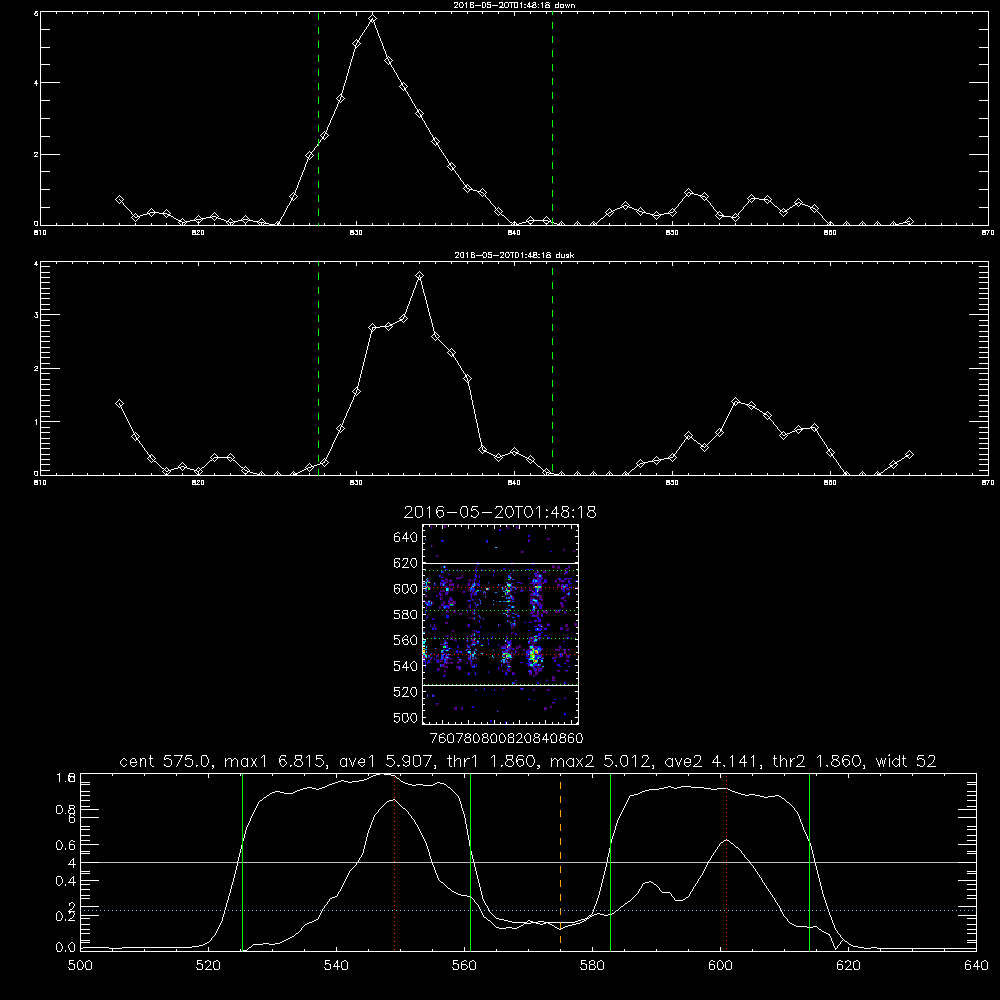Click the left green dashed line in the dusk plot
This screenshot has height=1000, width=1000.
(318, 368)
